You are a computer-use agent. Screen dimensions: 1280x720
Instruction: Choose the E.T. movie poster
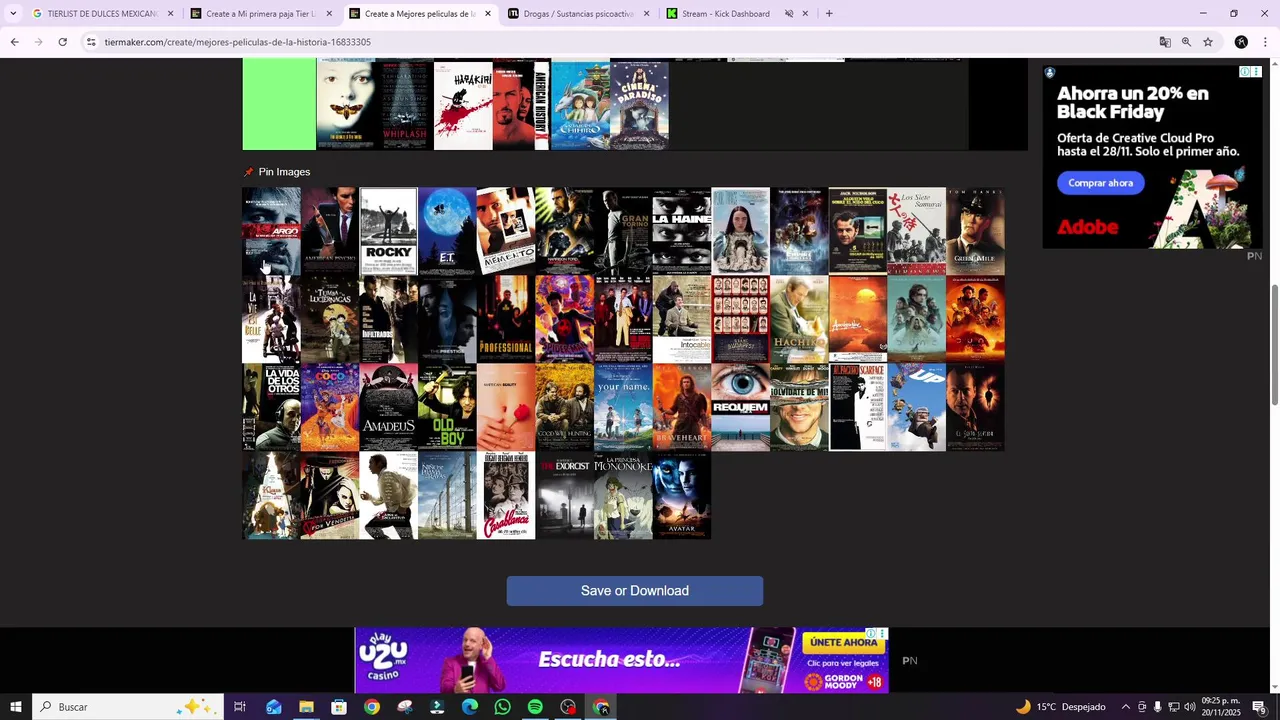[447, 231]
